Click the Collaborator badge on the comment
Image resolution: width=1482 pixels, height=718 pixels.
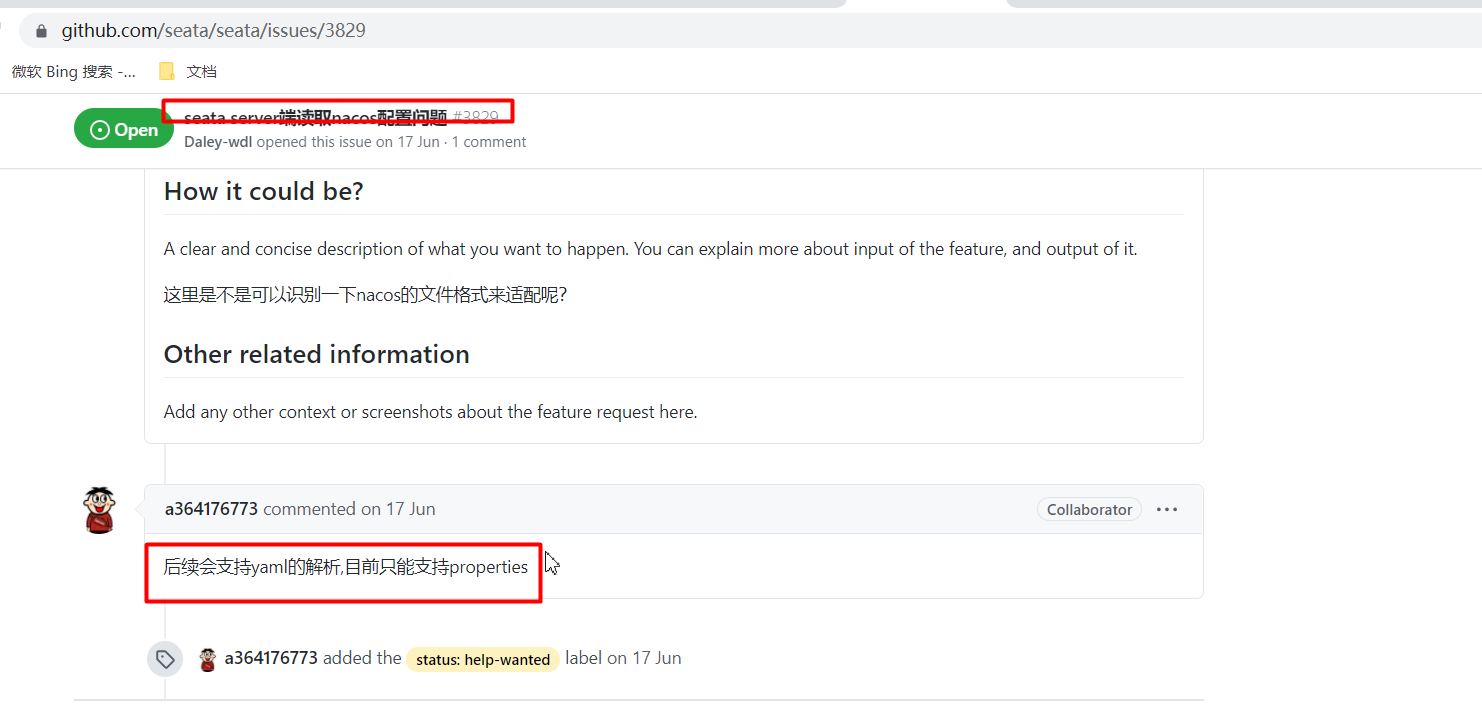(x=1089, y=509)
